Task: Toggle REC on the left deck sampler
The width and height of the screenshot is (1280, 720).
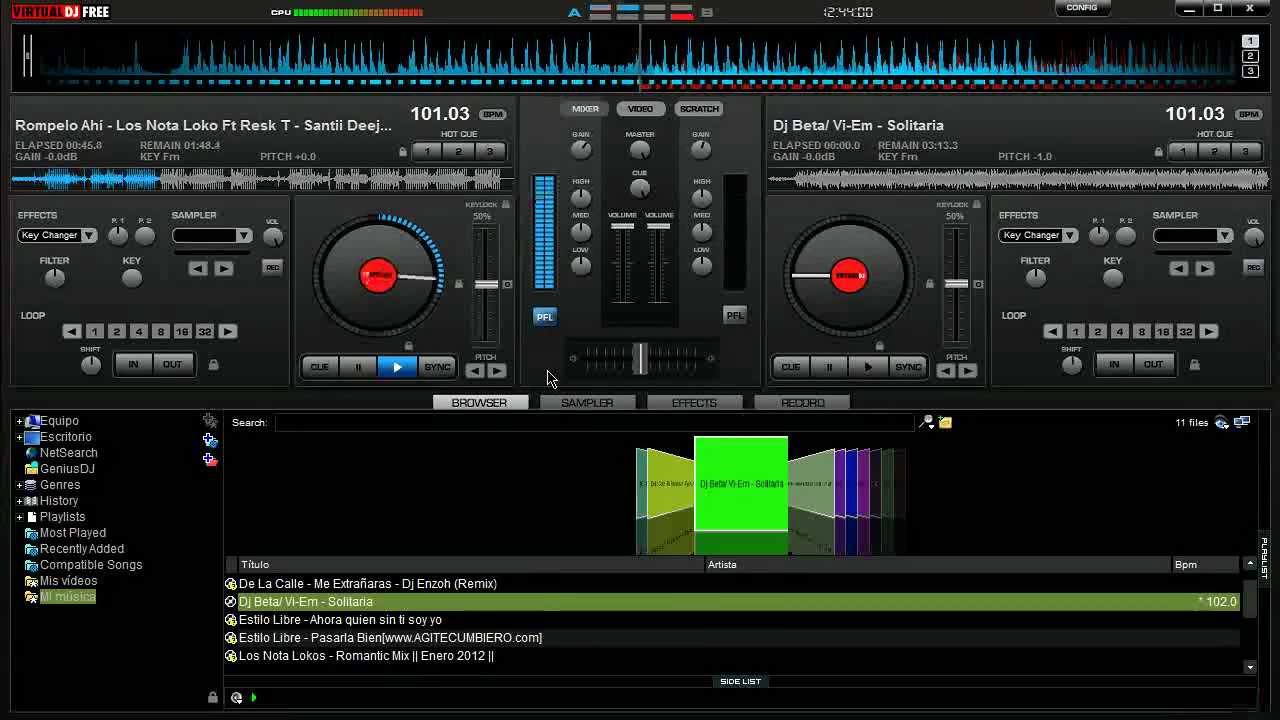Action: coord(272,267)
